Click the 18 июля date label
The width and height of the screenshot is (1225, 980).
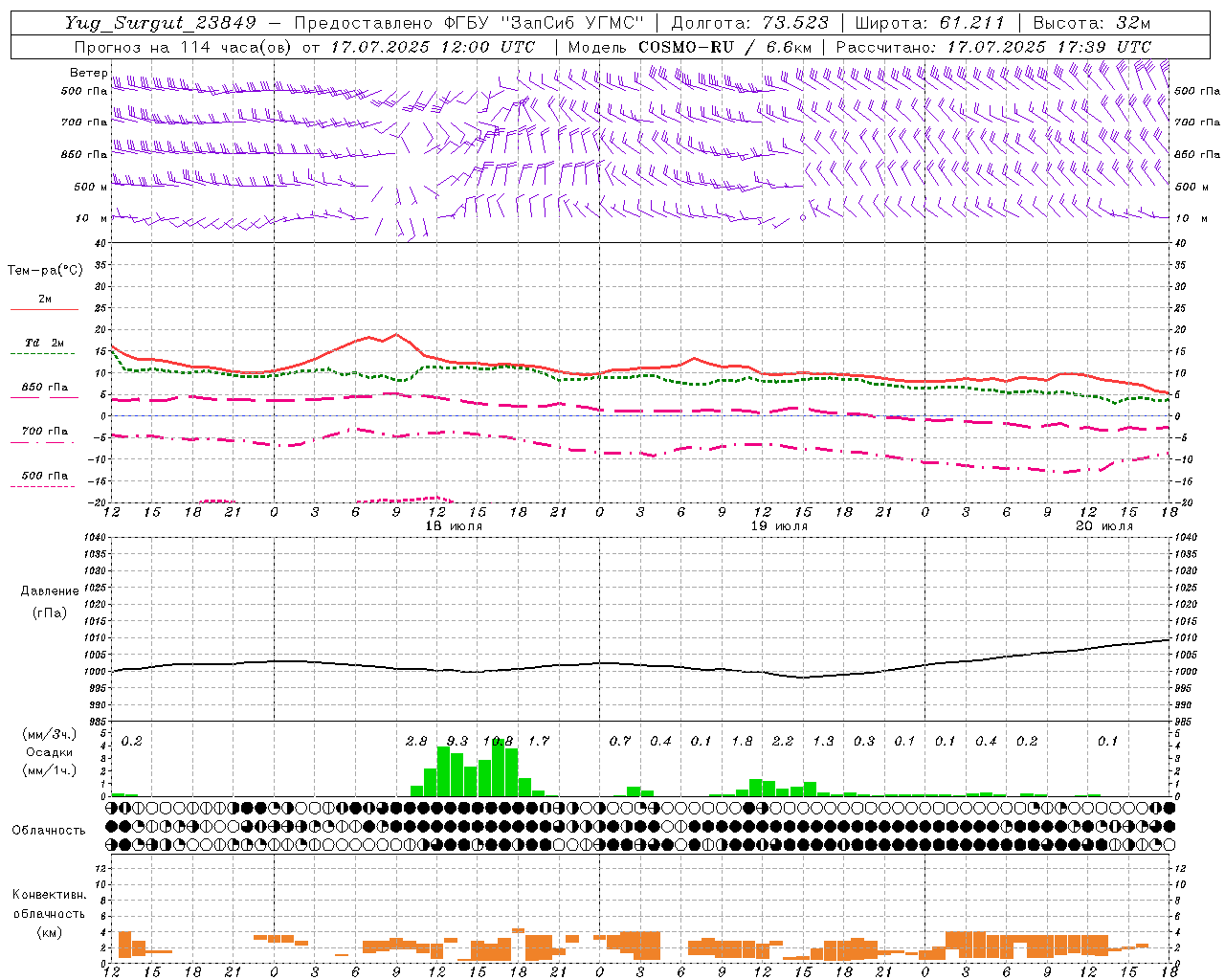tap(454, 526)
